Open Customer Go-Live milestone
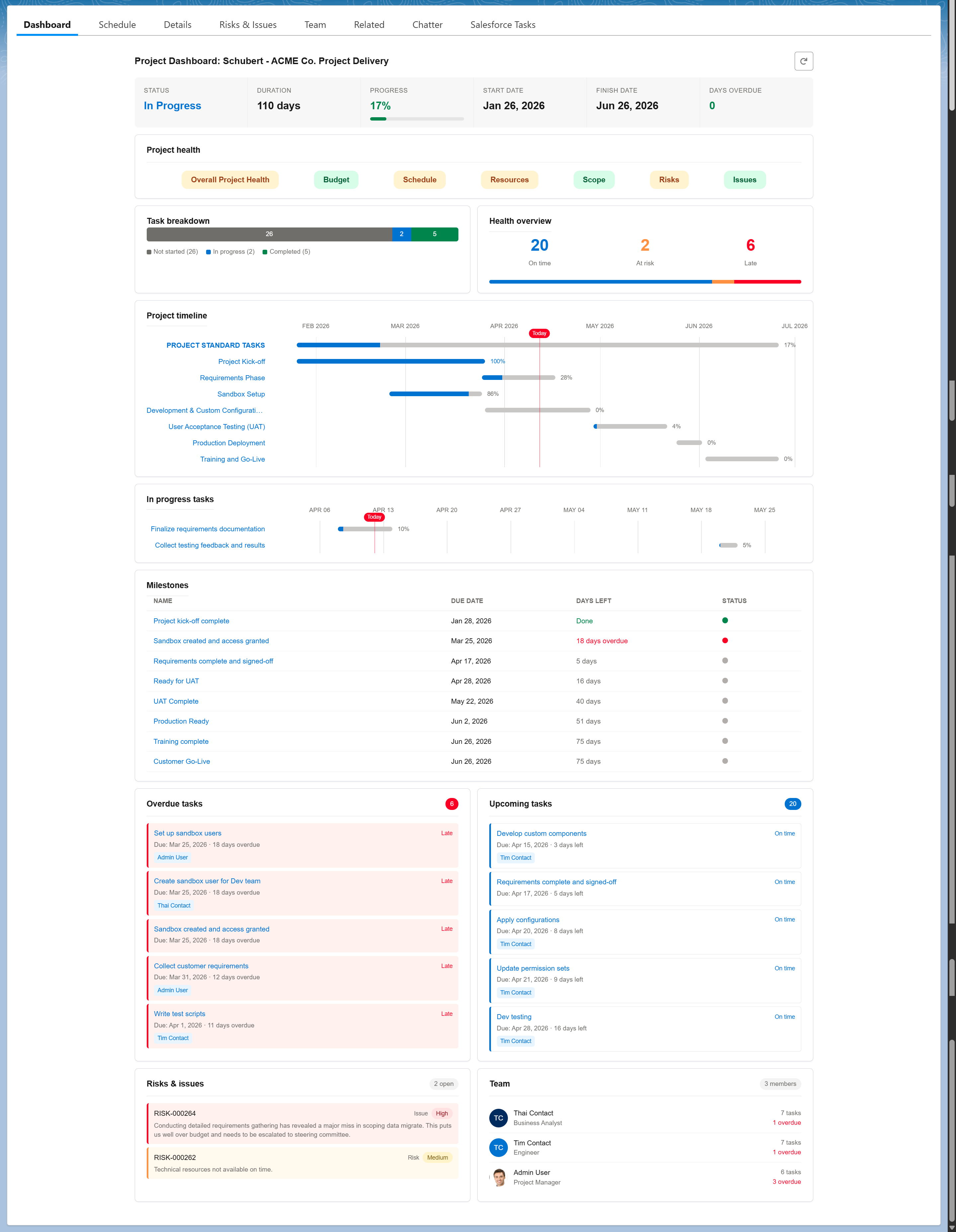The width and height of the screenshot is (956, 1232). [182, 761]
